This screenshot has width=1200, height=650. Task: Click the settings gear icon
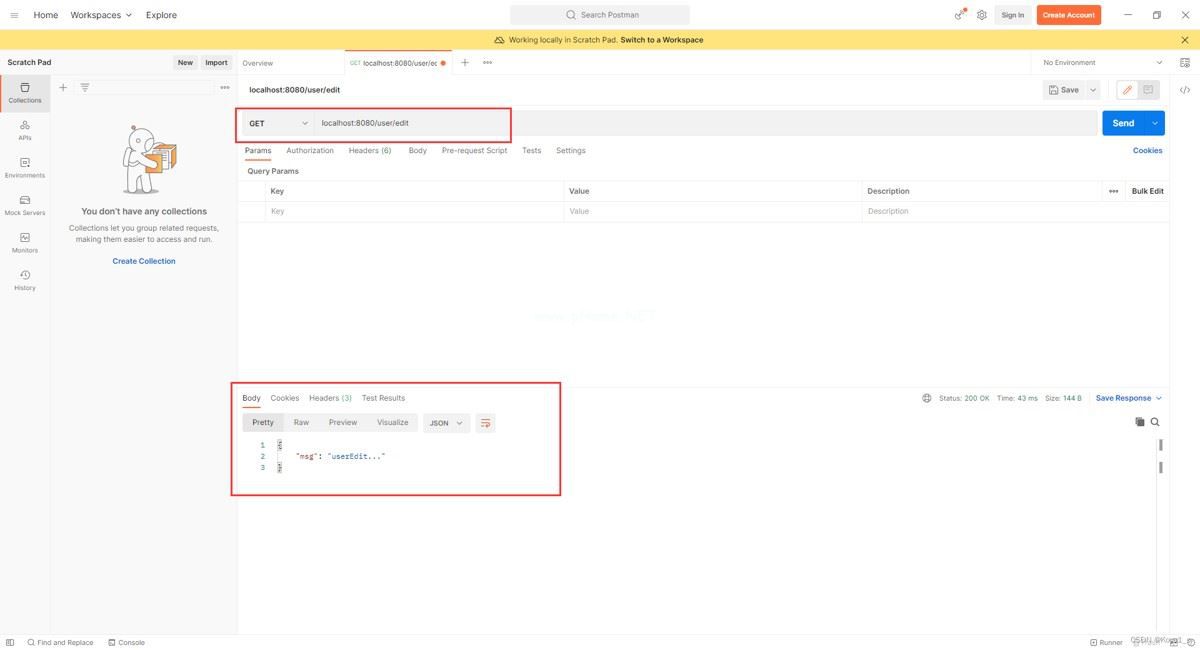coord(982,15)
